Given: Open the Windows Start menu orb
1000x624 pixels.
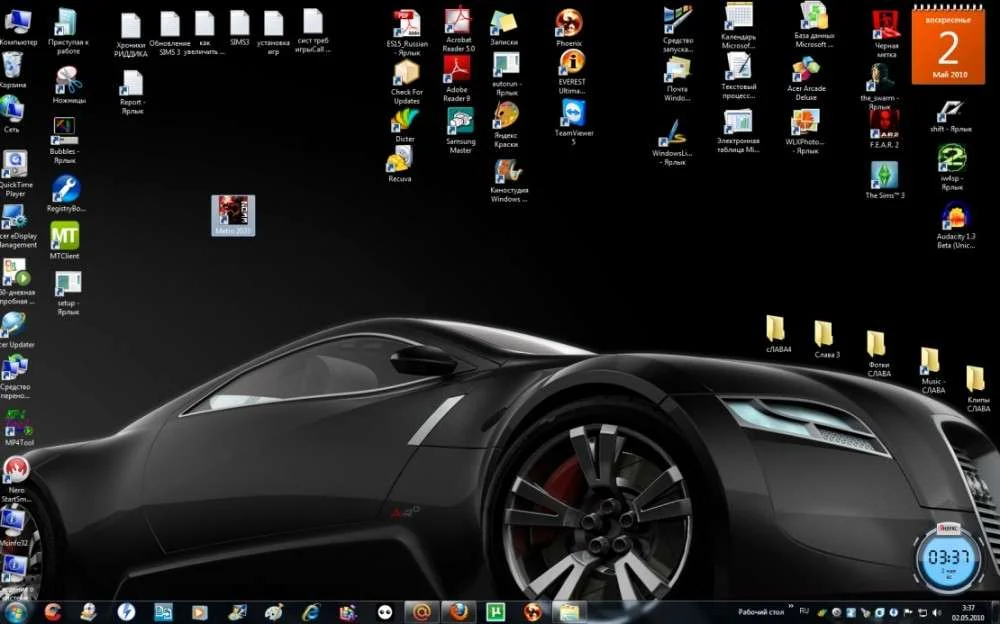Looking at the screenshot, I should [17, 611].
